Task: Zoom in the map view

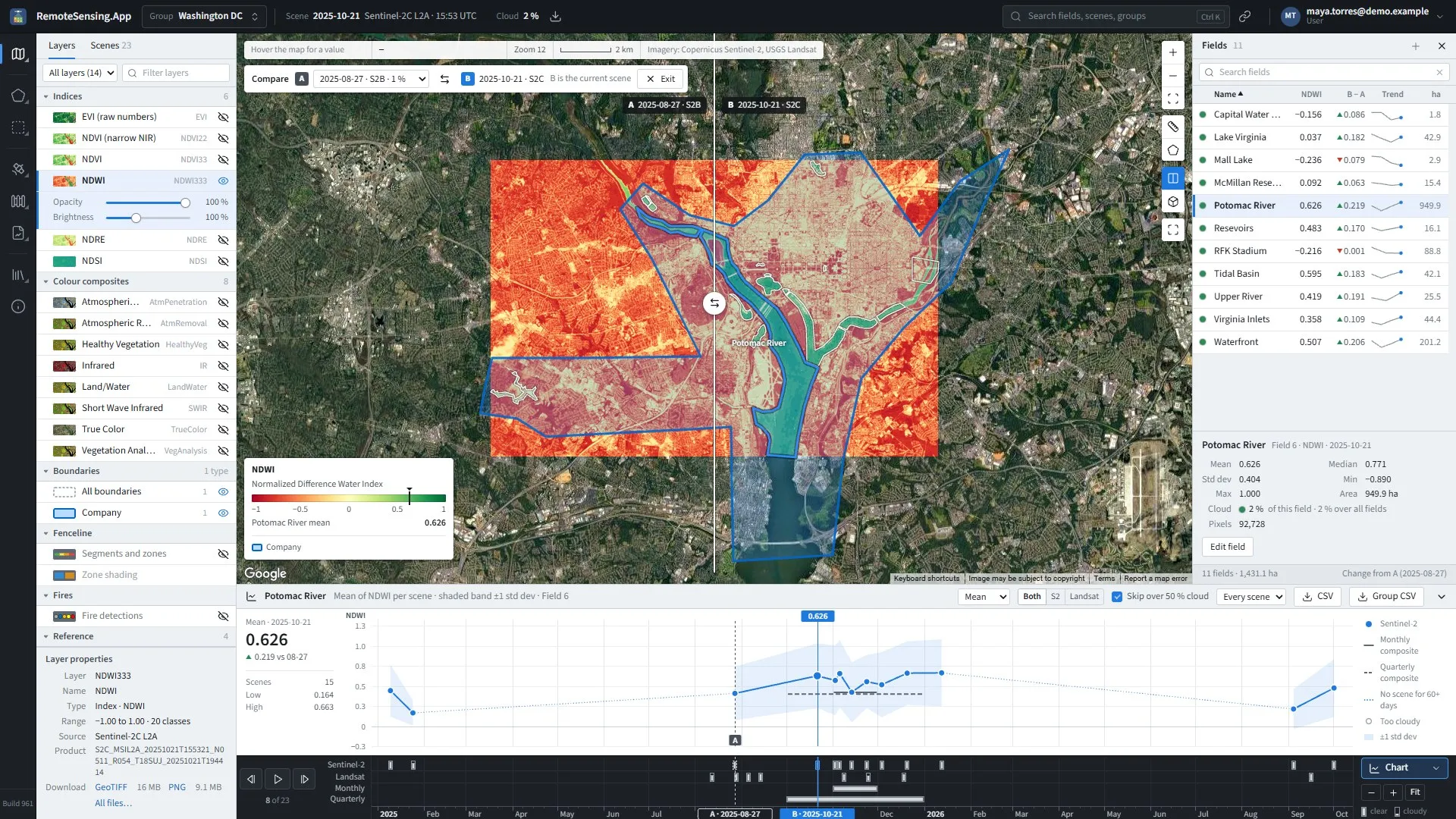Action: point(1172,52)
